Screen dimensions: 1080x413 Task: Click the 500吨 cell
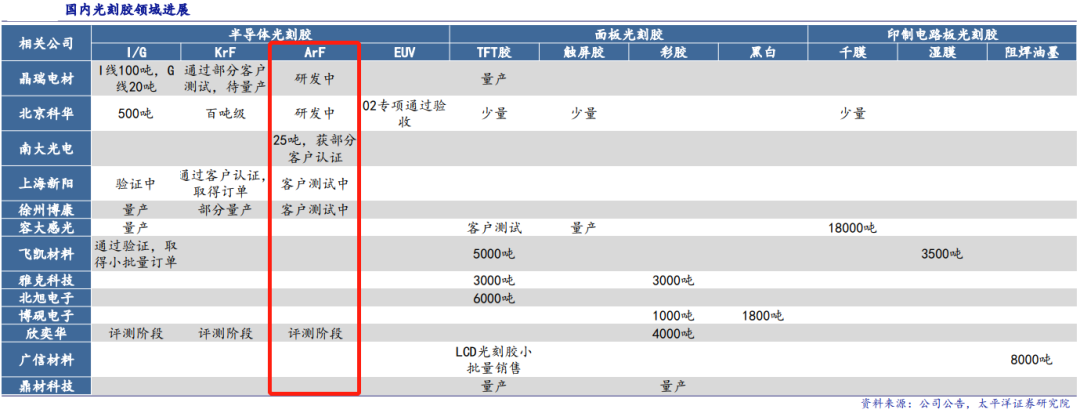(x=136, y=114)
